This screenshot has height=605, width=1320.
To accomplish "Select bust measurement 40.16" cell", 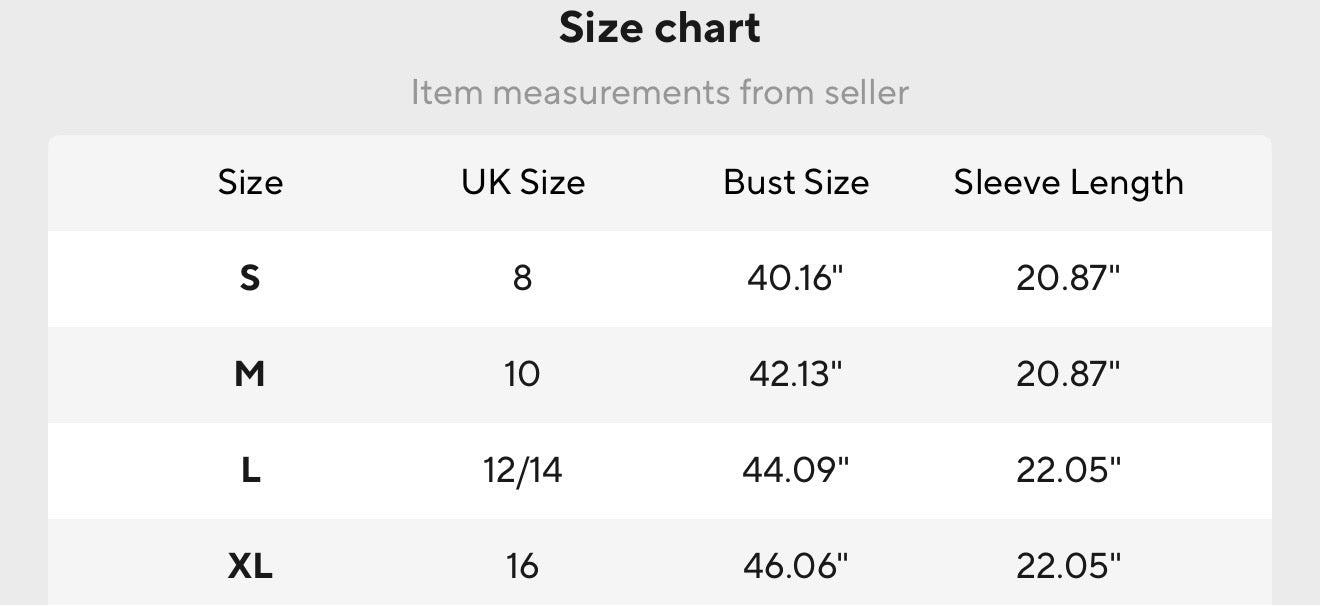I will point(796,278).
